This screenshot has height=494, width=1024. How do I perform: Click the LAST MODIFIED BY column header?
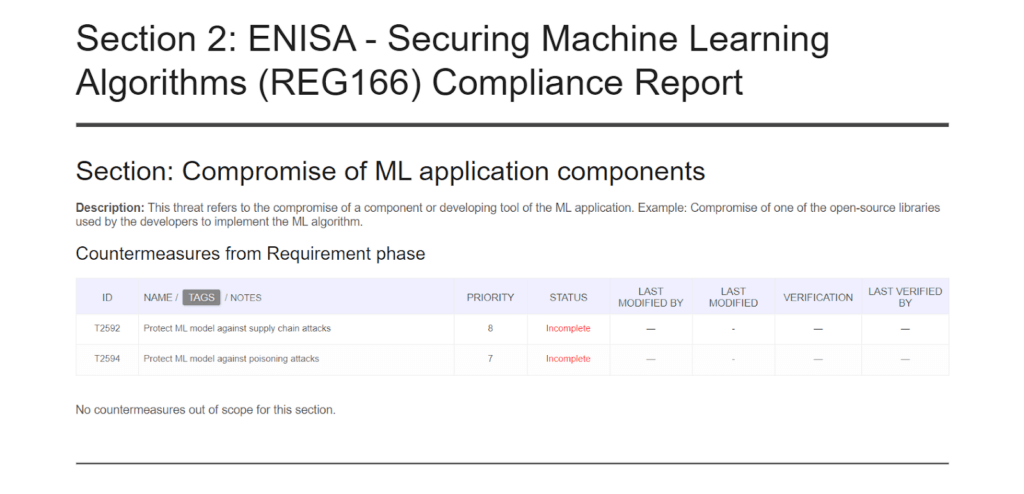pos(650,297)
